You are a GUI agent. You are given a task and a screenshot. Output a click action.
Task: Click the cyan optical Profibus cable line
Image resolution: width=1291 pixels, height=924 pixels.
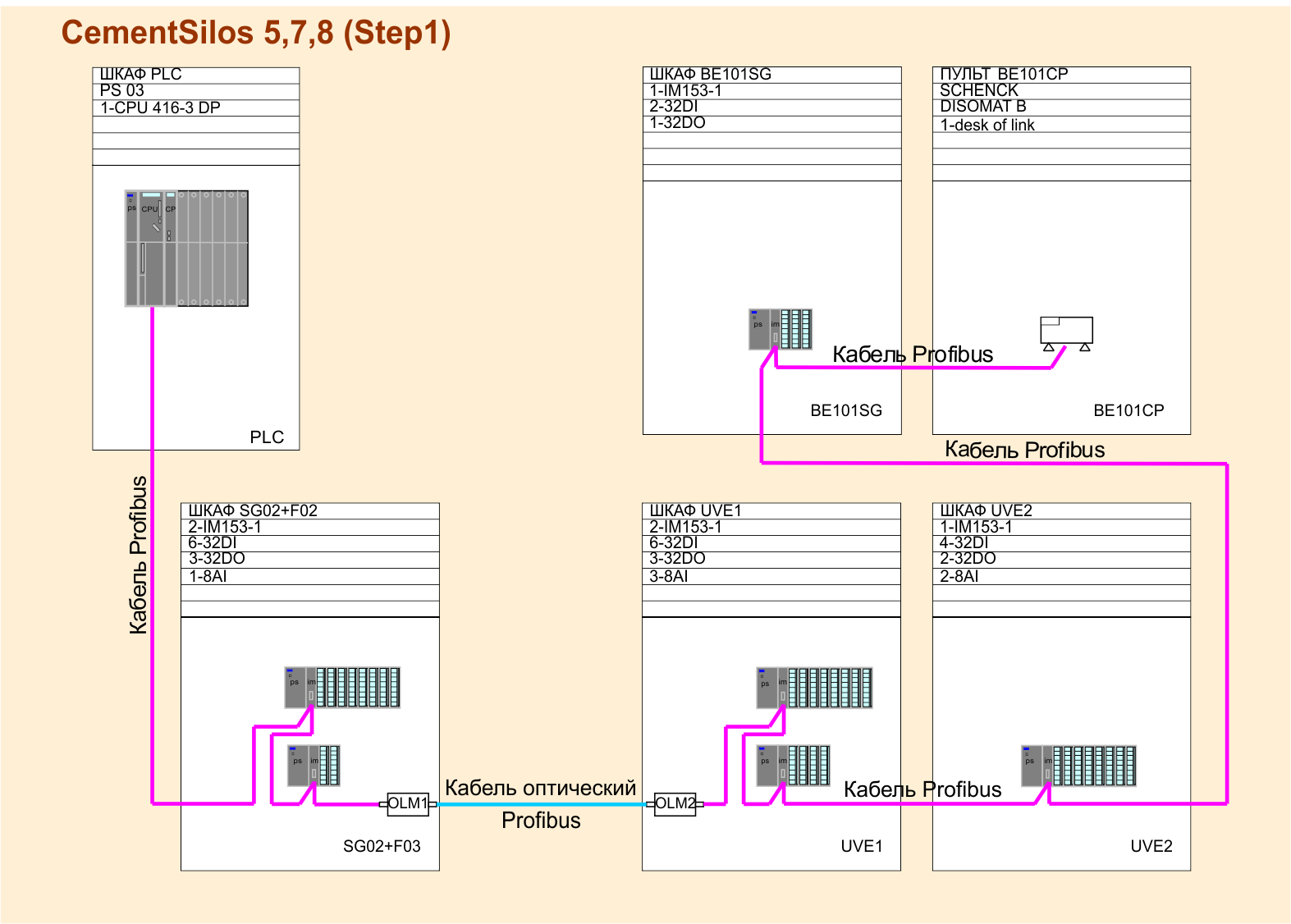(542, 804)
